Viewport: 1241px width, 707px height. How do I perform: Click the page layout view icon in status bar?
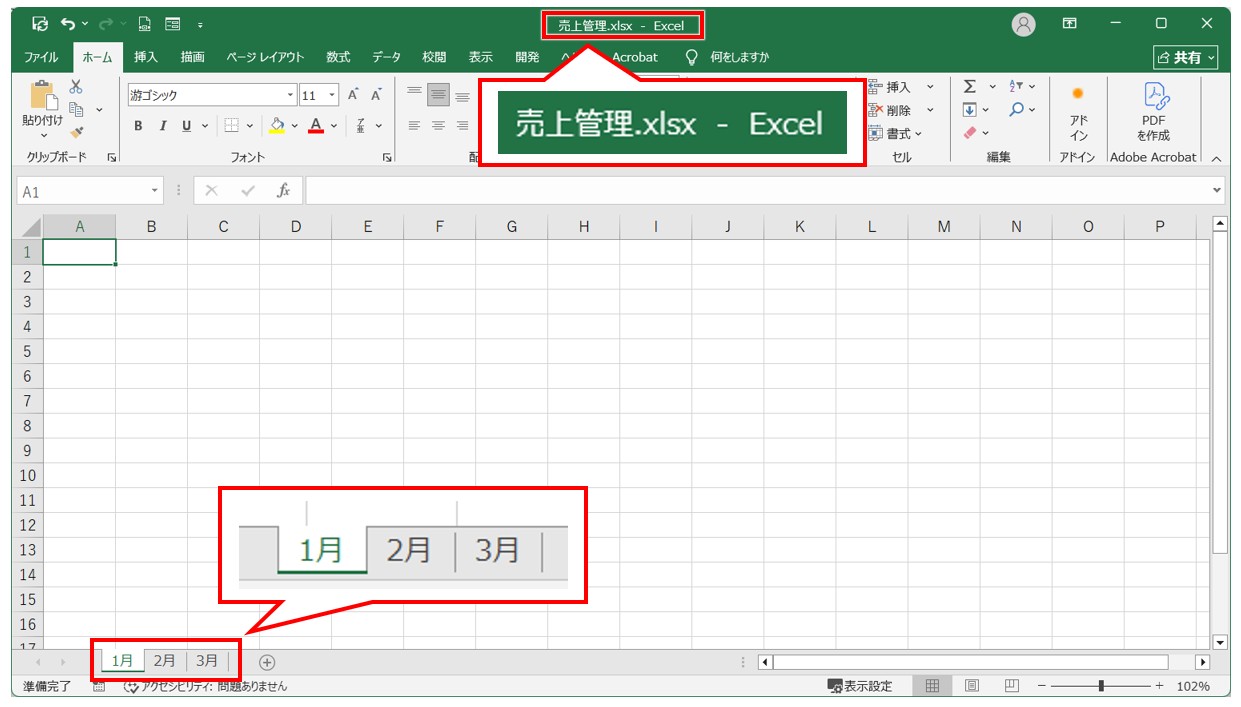(x=971, y=686)
